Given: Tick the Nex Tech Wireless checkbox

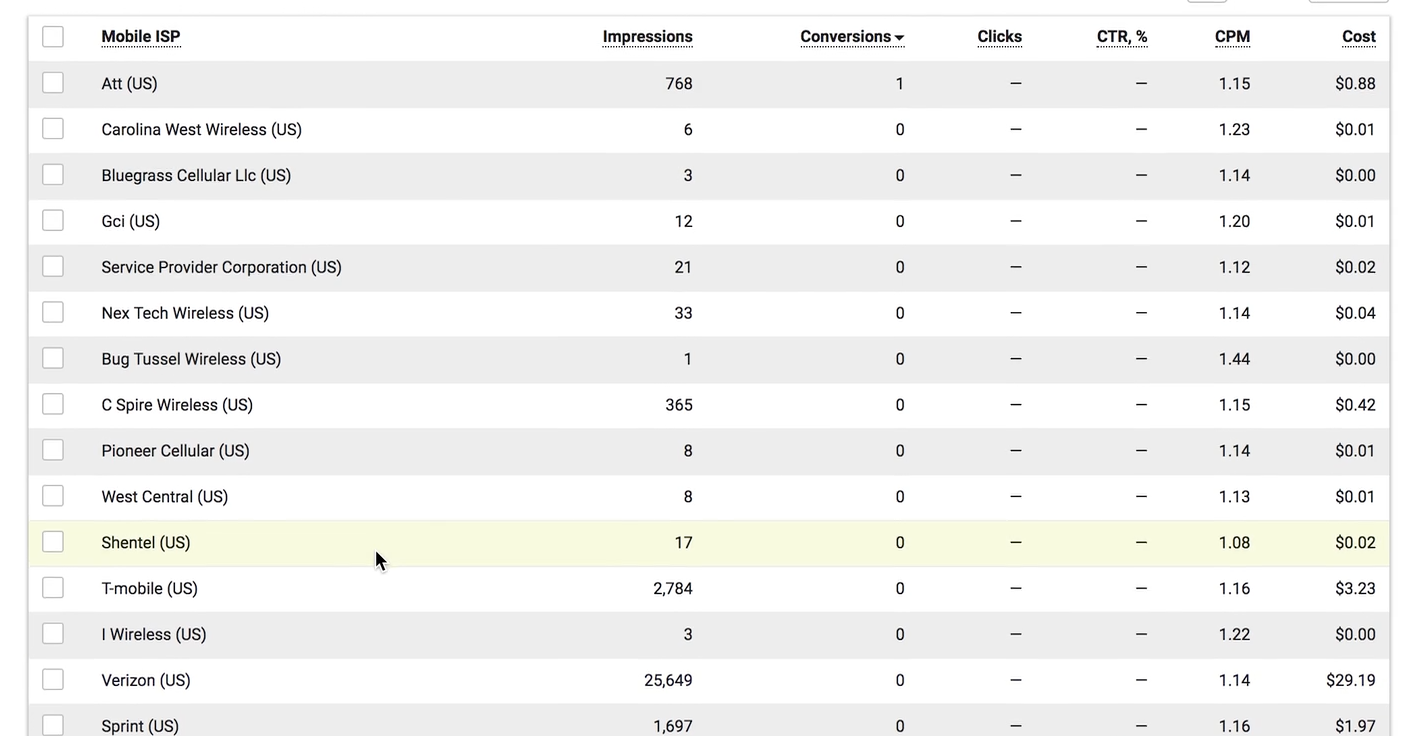Looking at the screenshot, I should click(53, 312).
